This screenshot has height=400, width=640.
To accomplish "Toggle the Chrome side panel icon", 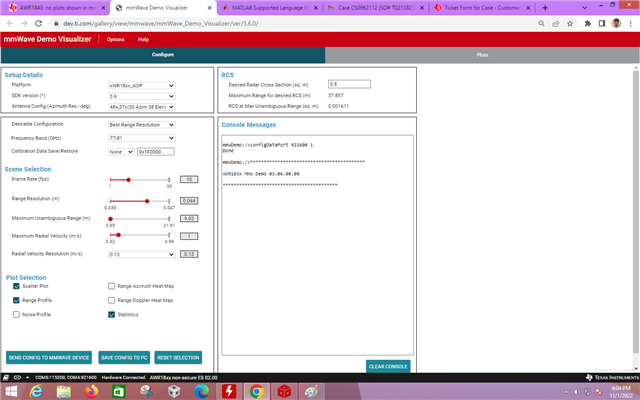I will pyautogui.click(x=602, y=23).
